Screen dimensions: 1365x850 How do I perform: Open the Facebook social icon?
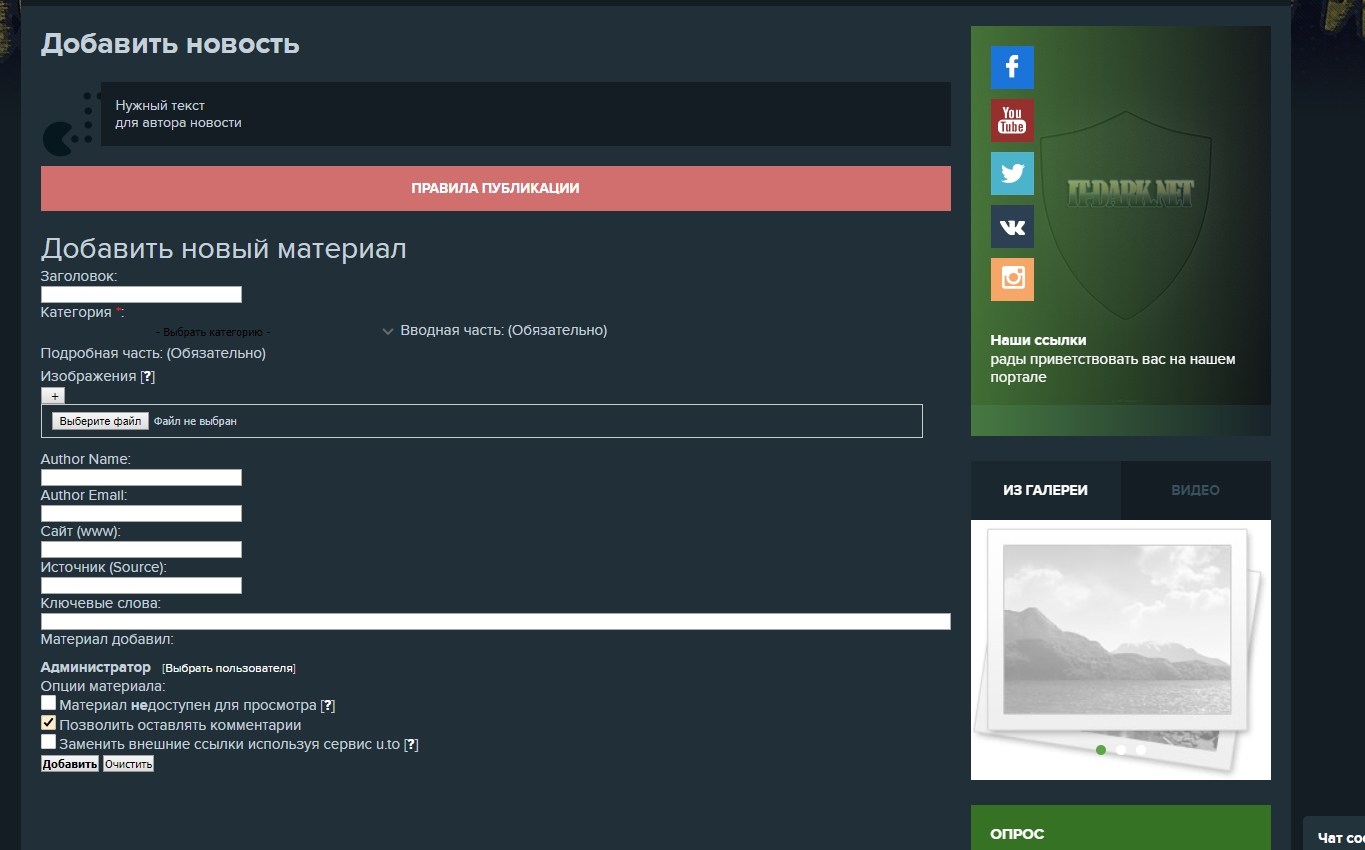[1012, 68]
